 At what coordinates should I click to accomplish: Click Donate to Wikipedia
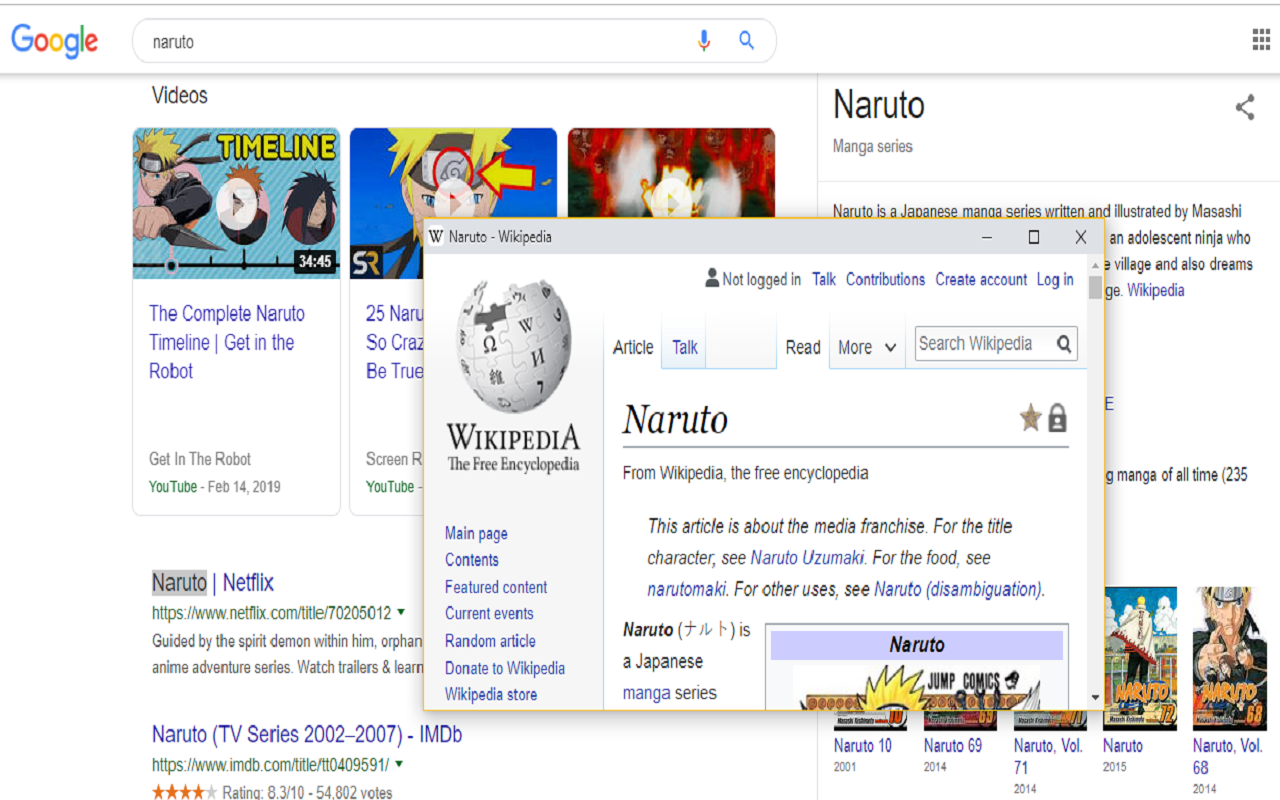505,668
